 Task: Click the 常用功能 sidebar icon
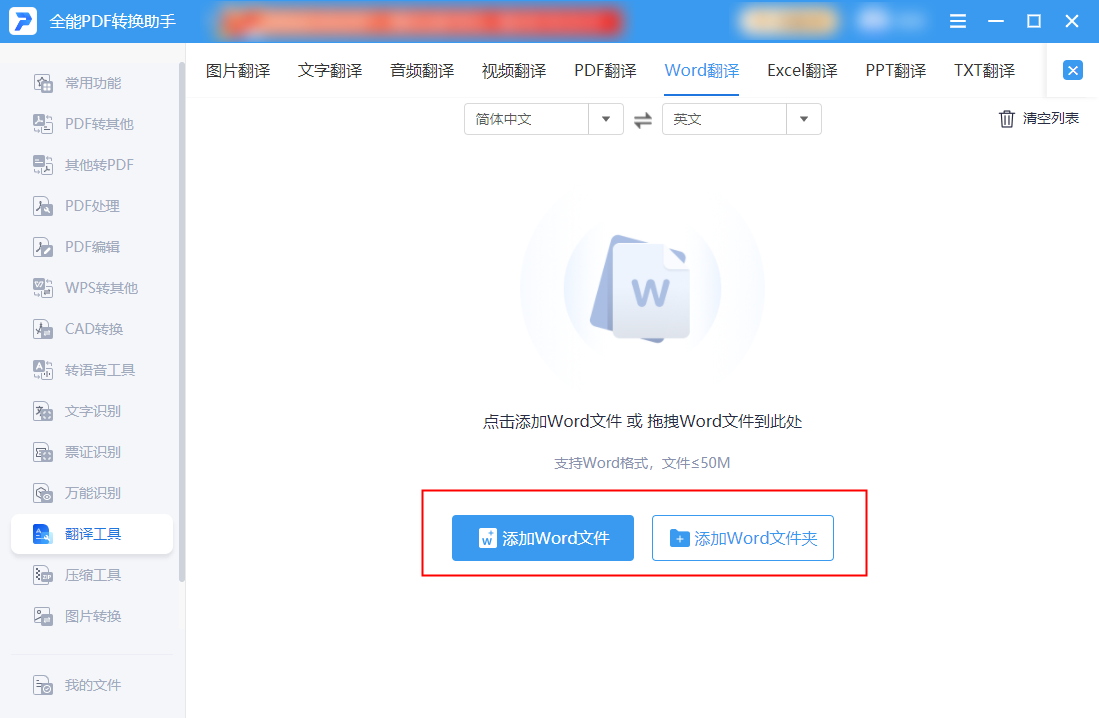(x=43, y=83)
